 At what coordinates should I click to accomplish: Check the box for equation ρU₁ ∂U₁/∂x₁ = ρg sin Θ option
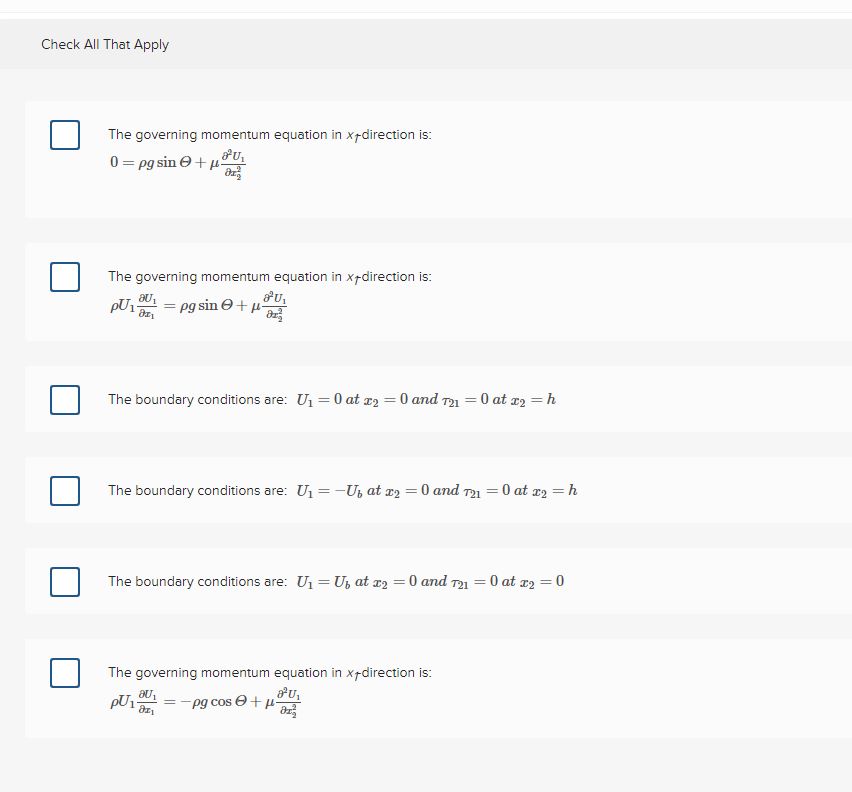click(x=64, y=276)
